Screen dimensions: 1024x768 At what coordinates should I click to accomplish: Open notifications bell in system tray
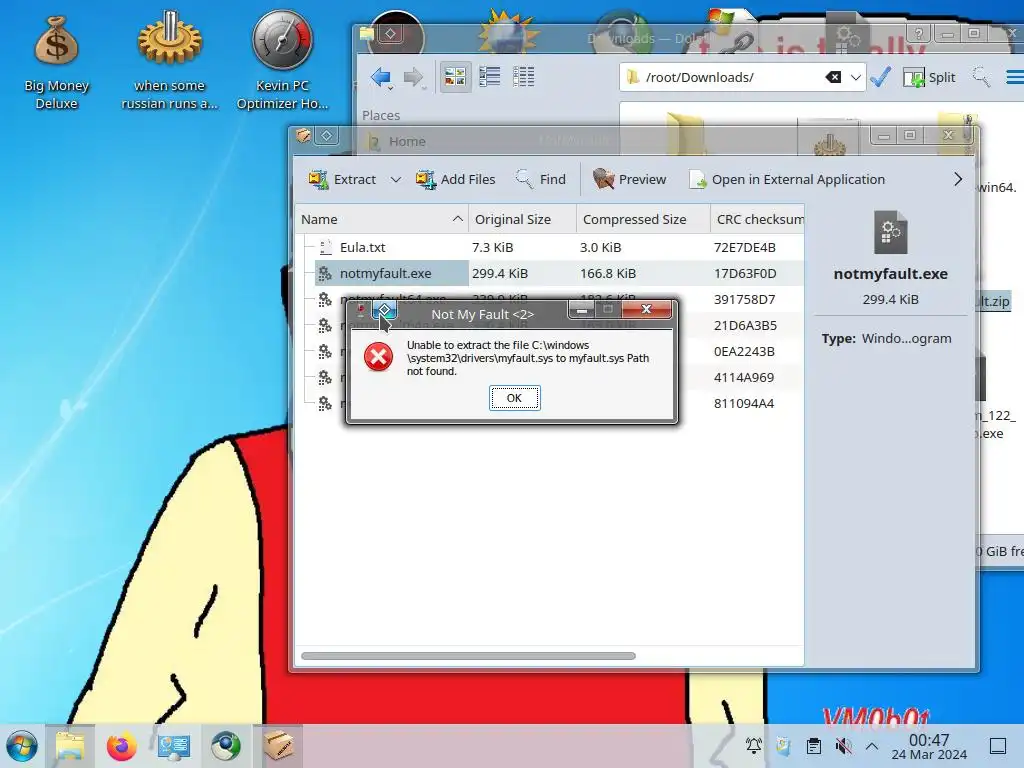pyautogui.click(x=754, y=745)
